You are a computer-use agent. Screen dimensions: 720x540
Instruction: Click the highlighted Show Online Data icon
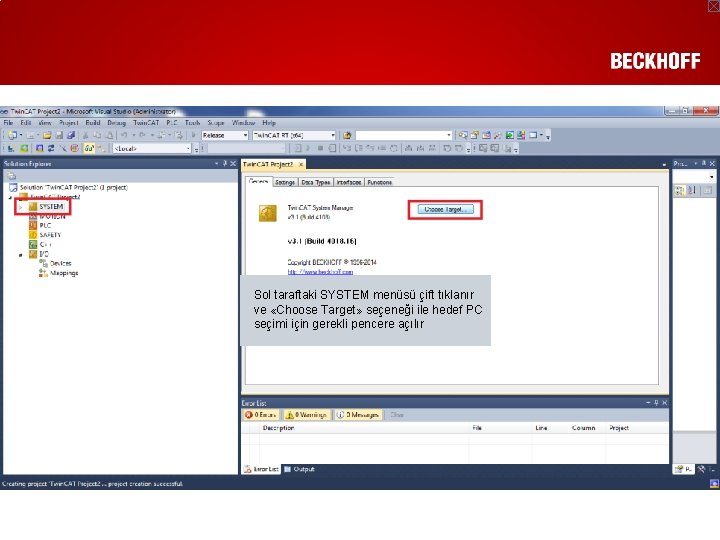(89, 148)
